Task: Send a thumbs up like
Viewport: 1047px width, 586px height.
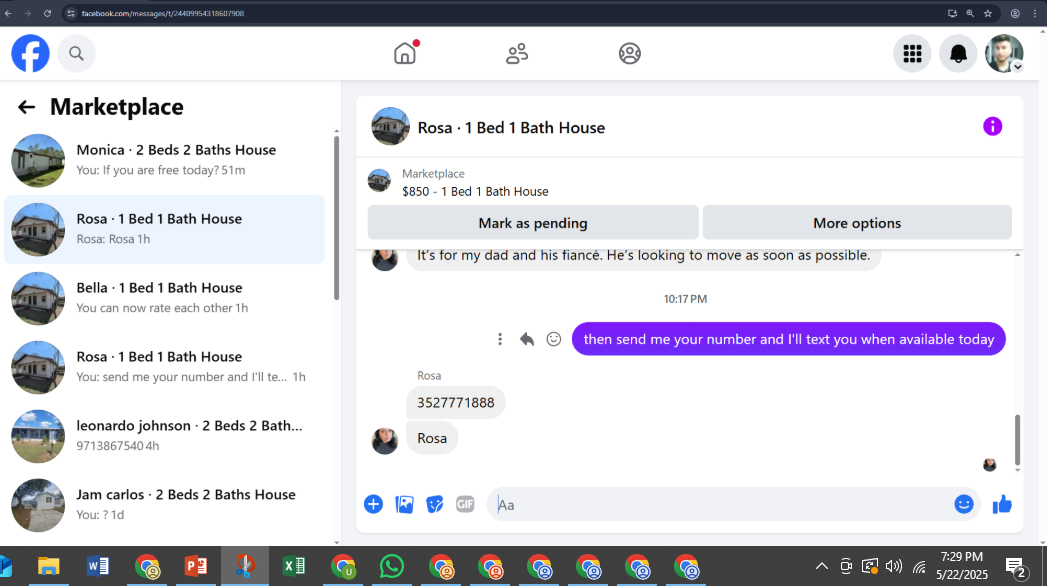Action: pyautogui.click(x=1002, y=505)
